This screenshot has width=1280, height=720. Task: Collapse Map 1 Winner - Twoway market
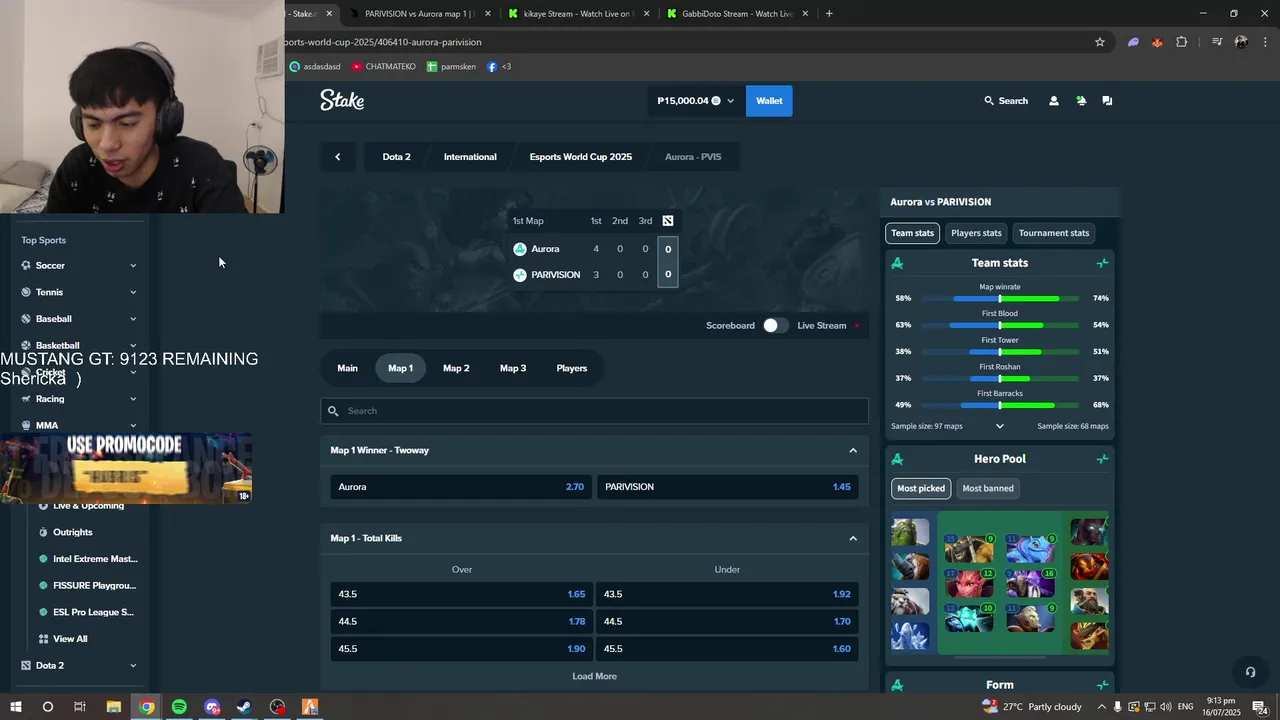[853, 451]
